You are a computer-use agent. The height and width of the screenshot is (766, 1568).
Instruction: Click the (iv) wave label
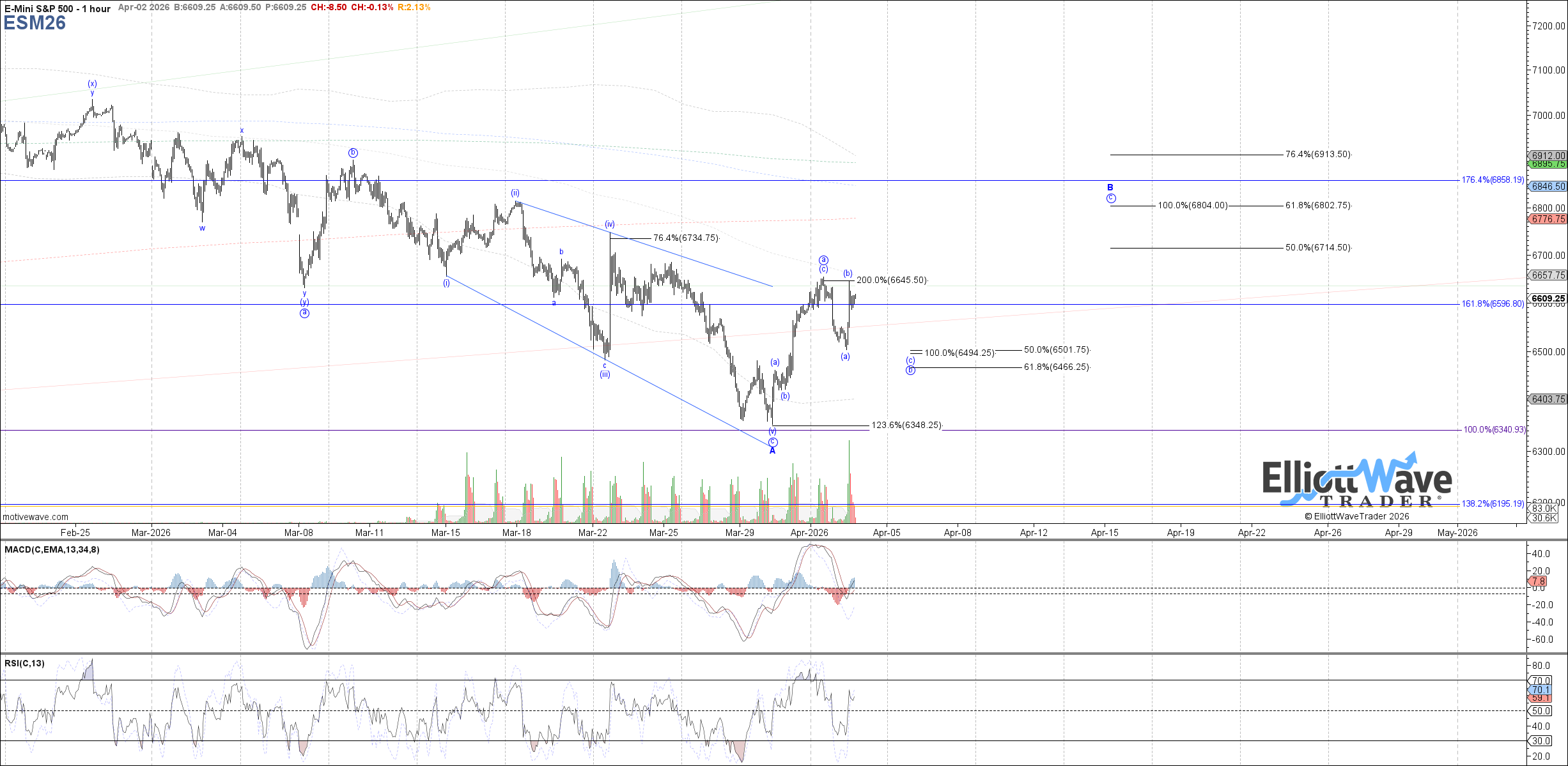[x=610, y=224]
